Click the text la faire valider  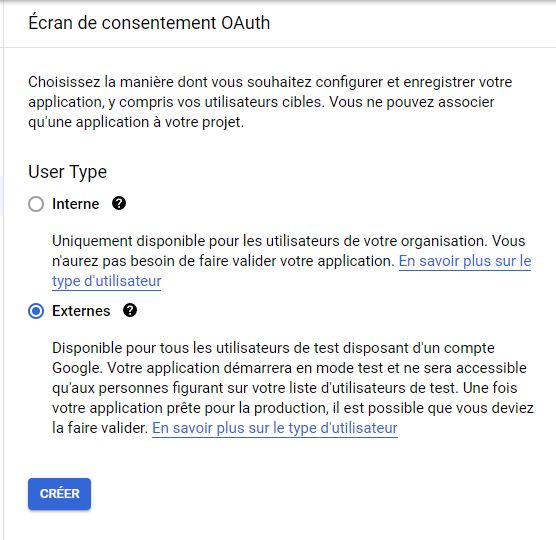pos(100,428)
